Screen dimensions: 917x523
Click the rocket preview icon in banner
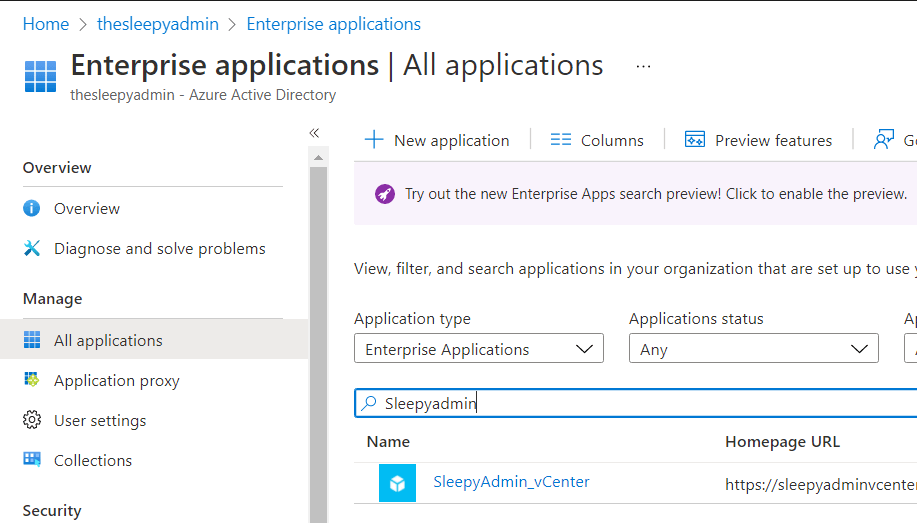(x=385, y=194)
